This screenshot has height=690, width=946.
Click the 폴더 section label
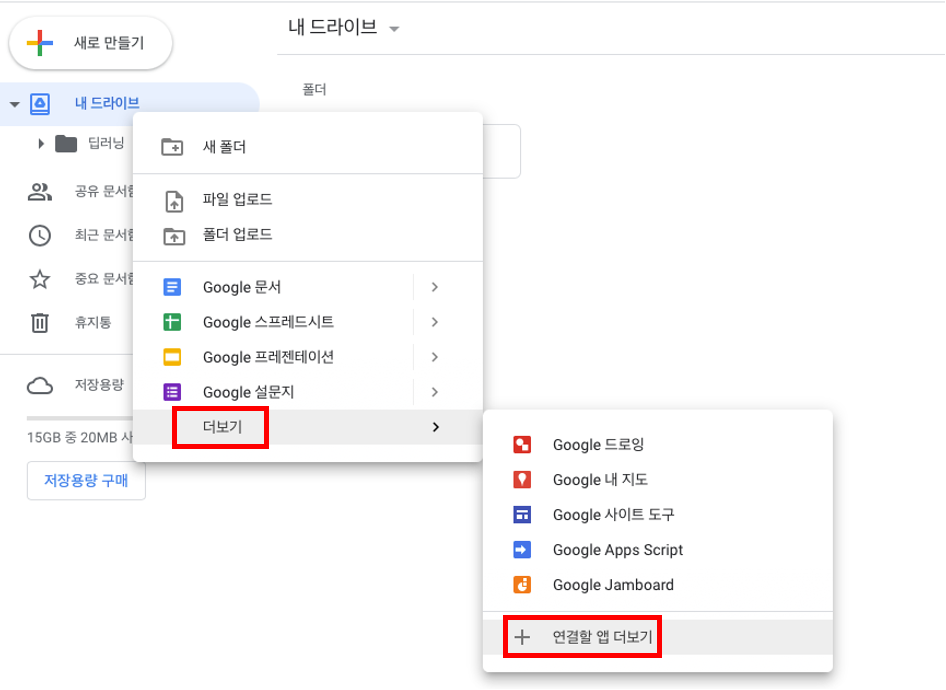314,90
